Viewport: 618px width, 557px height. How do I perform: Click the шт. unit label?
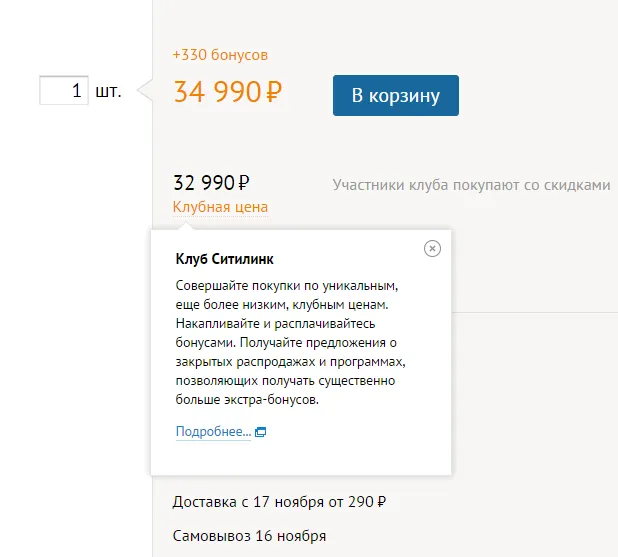coord(108,91)
